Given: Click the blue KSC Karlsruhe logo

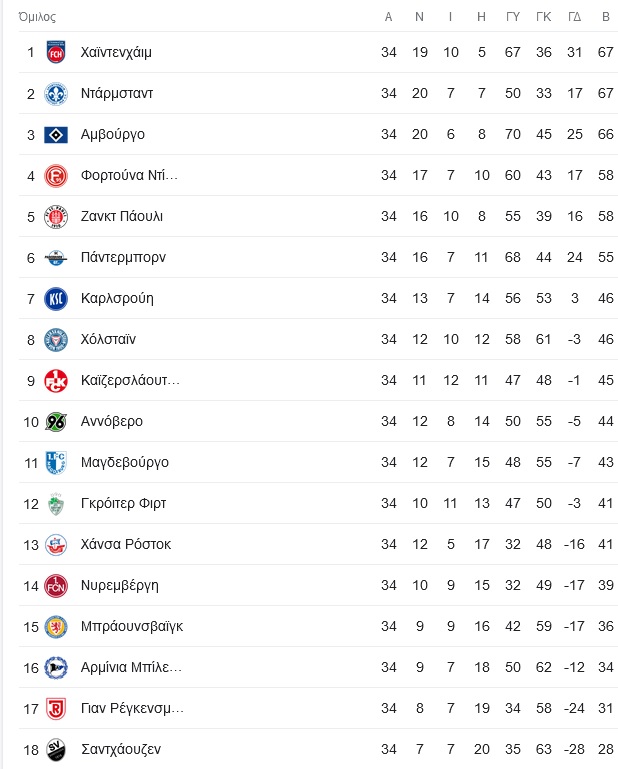Looking at the screenshot, I should pos(56,299).
